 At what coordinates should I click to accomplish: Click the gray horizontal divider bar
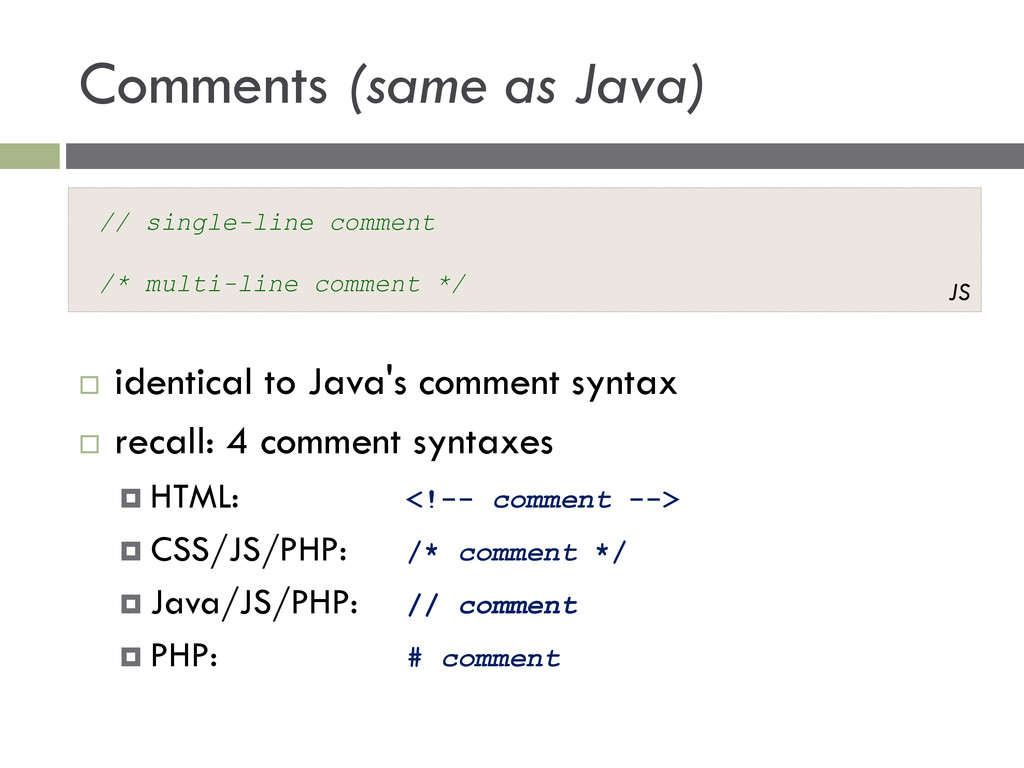(x=545, y=156)
